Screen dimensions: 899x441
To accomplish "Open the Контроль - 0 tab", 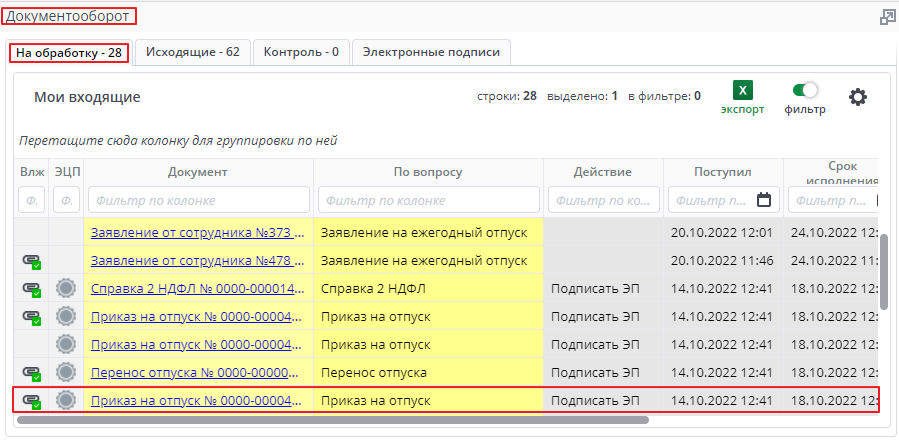I will (301, 52).
